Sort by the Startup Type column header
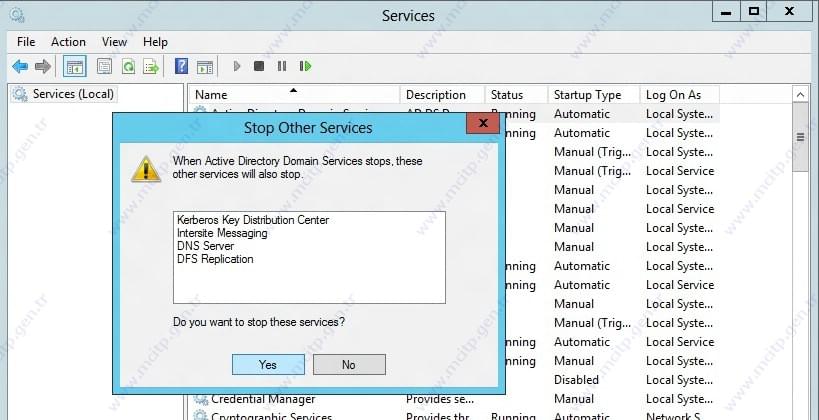 (594, 95)
